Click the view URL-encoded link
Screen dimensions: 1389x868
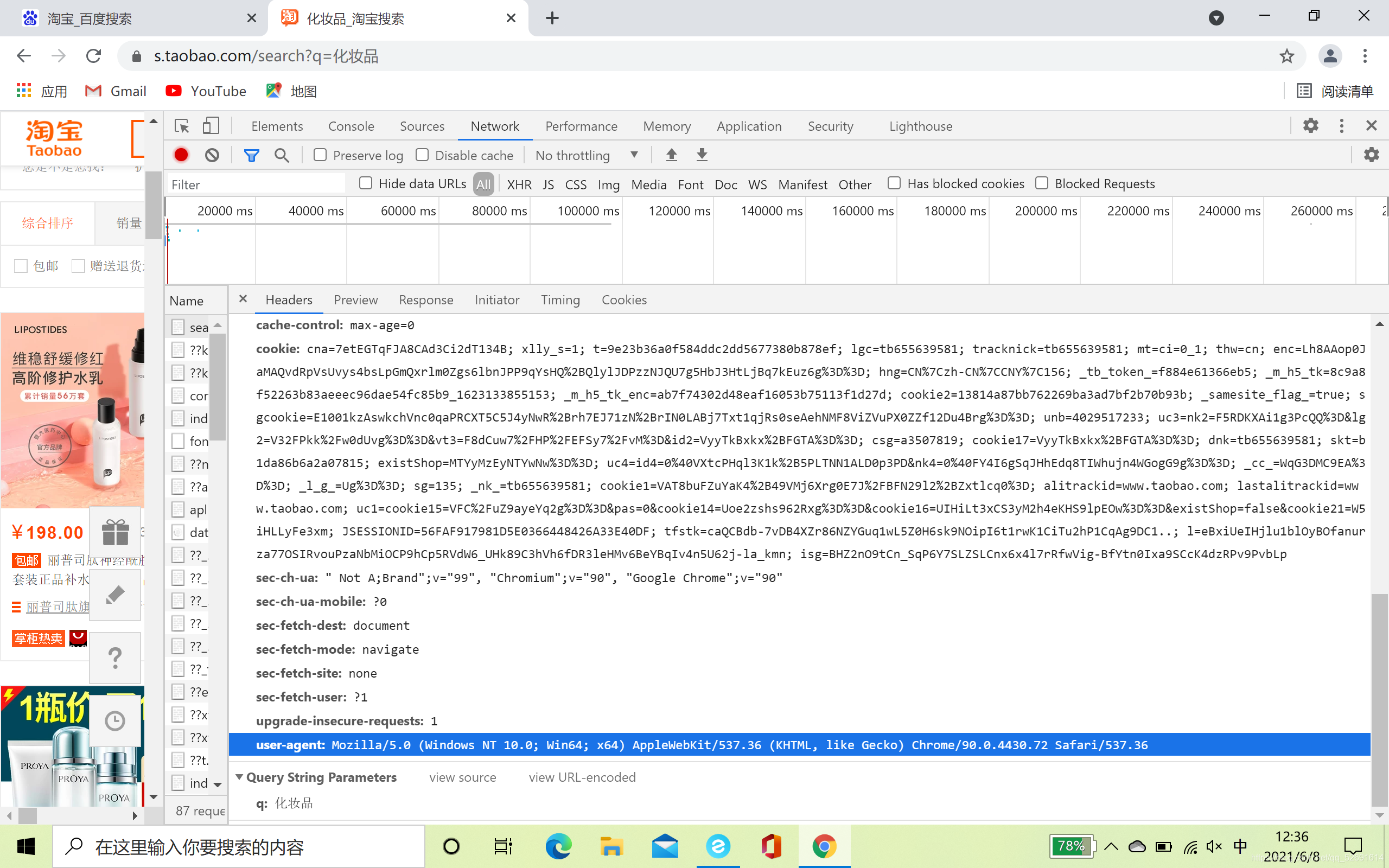coord(582,777)
